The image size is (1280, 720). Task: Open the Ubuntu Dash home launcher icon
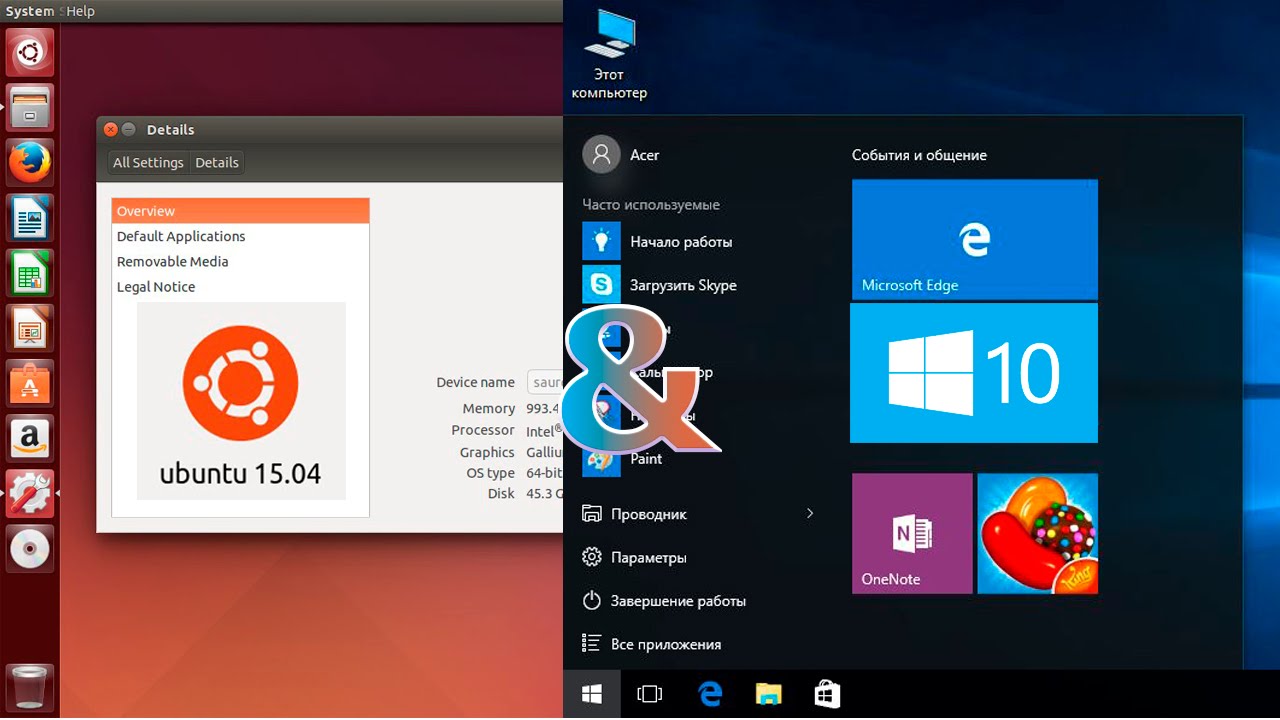pos(30,52)
